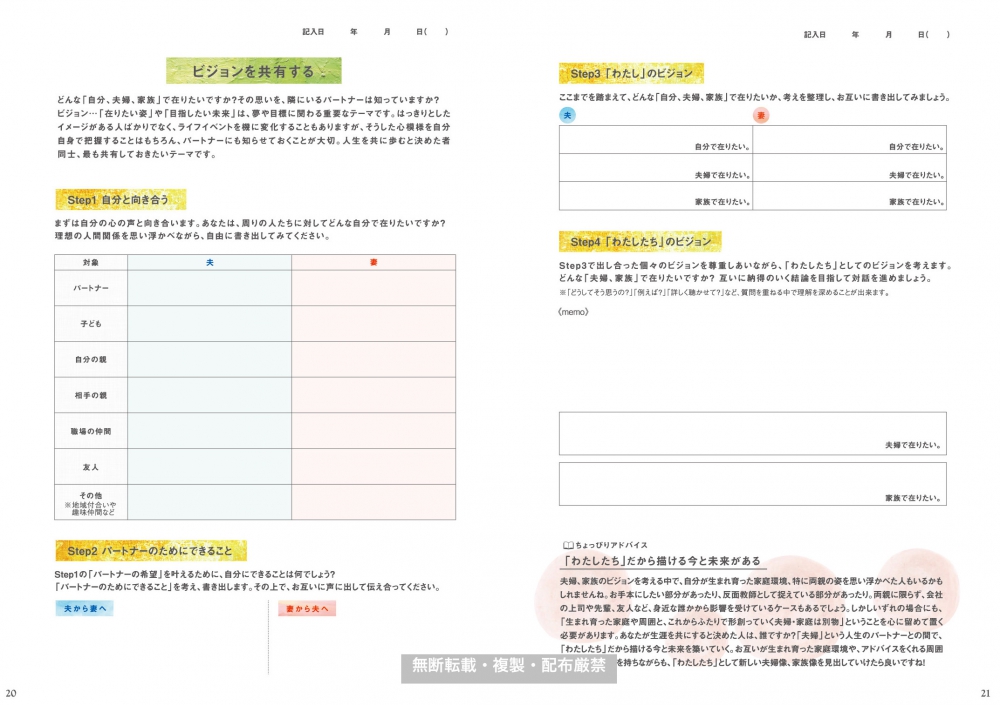The height and width of the screenshot is (705, 1000).
Task: Click the 相手の親 row label
Action: pyautogui.click(x=91, y=395)
